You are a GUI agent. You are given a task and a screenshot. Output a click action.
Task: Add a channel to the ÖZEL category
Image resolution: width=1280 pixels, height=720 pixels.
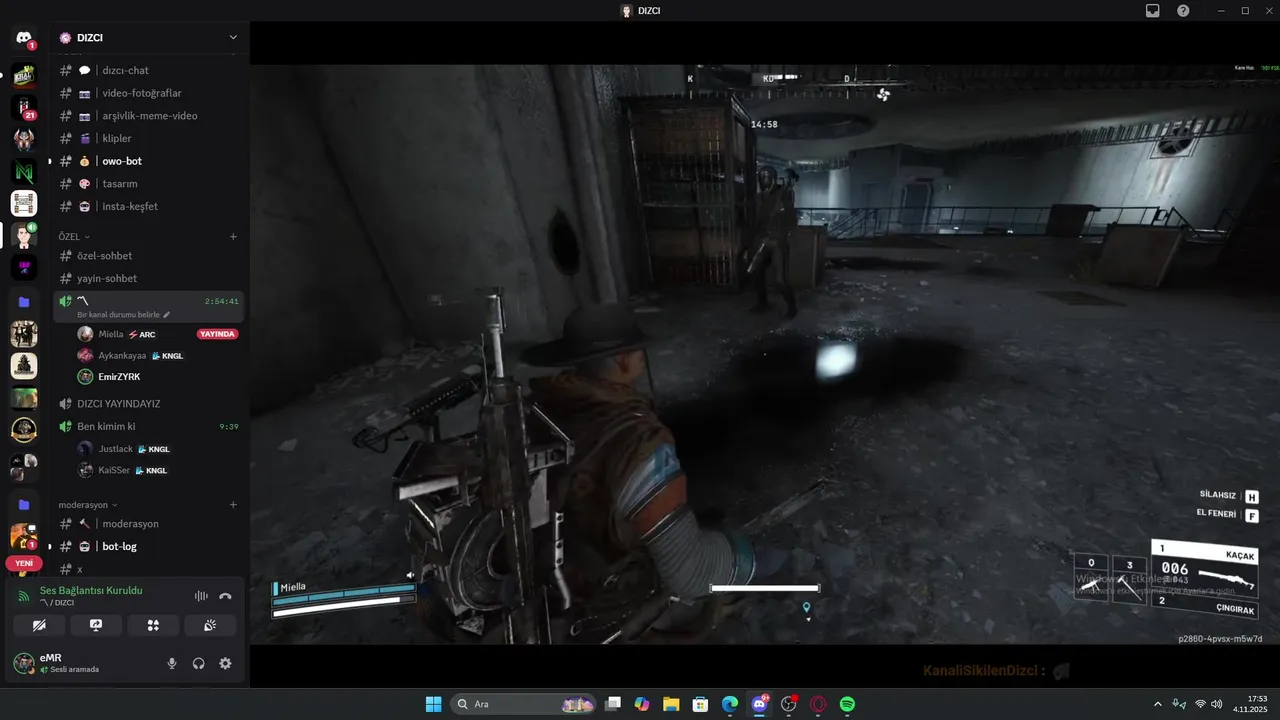[233, 237]
